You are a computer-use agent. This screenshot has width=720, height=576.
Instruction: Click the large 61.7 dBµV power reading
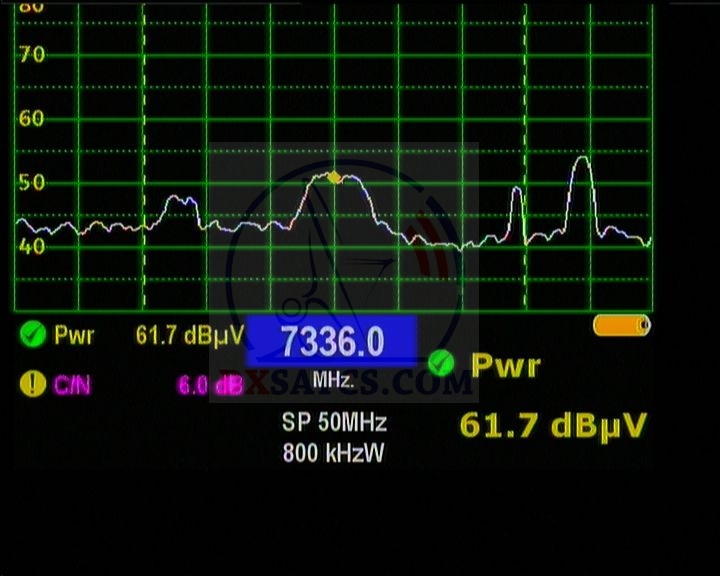pyautogui.click(x=552, y=425)
